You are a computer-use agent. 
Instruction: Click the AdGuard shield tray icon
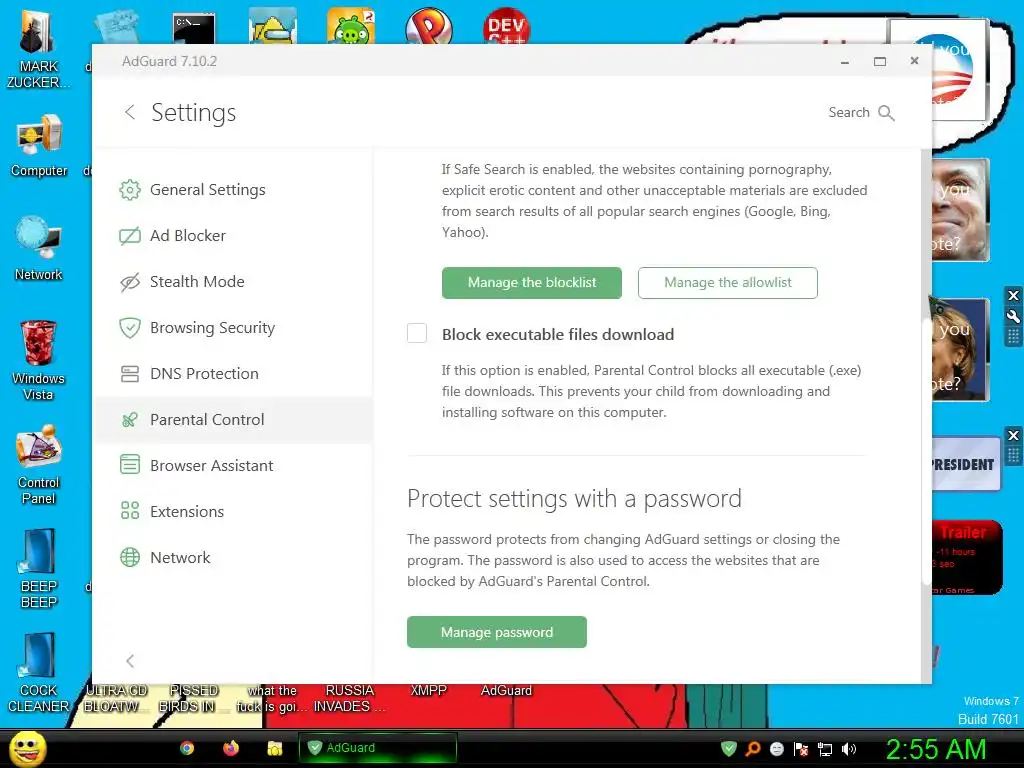(x=729, y=748)
